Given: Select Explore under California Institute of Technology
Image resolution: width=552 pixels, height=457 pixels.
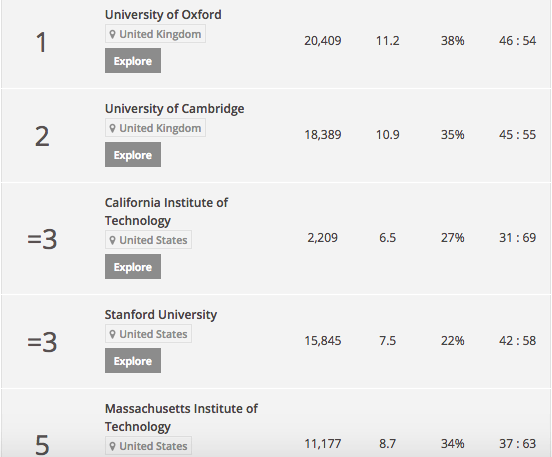Looking at the screenshot, I should [133, 267].
